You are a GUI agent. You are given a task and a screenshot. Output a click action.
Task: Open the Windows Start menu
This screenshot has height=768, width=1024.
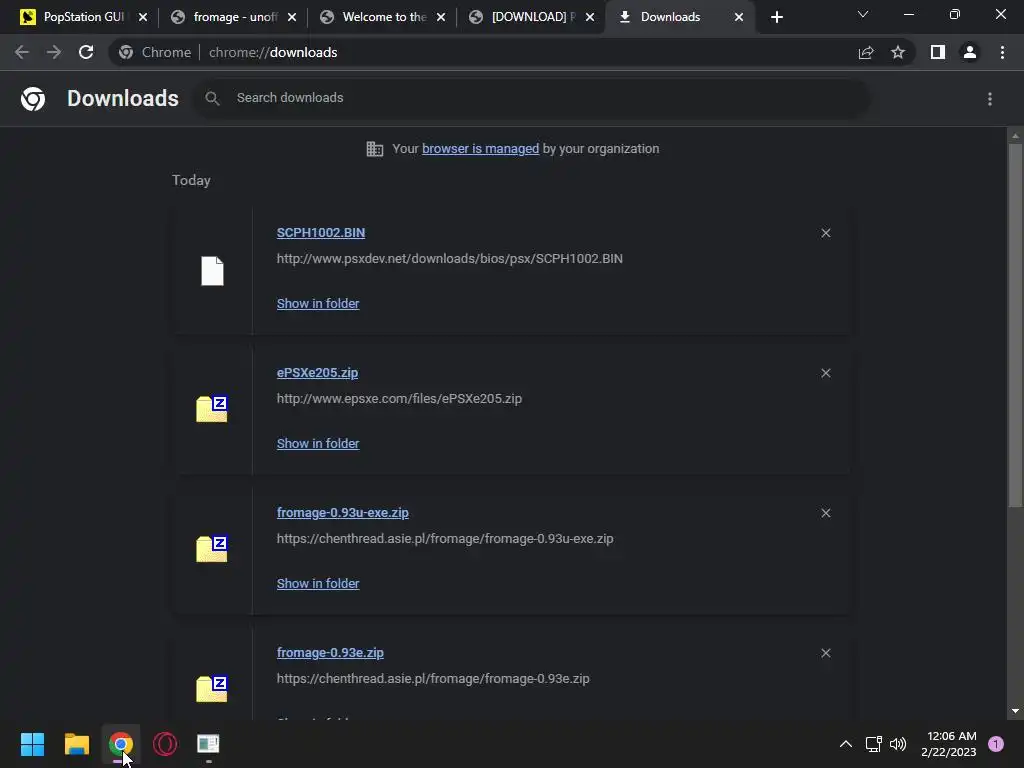(32, 744)
